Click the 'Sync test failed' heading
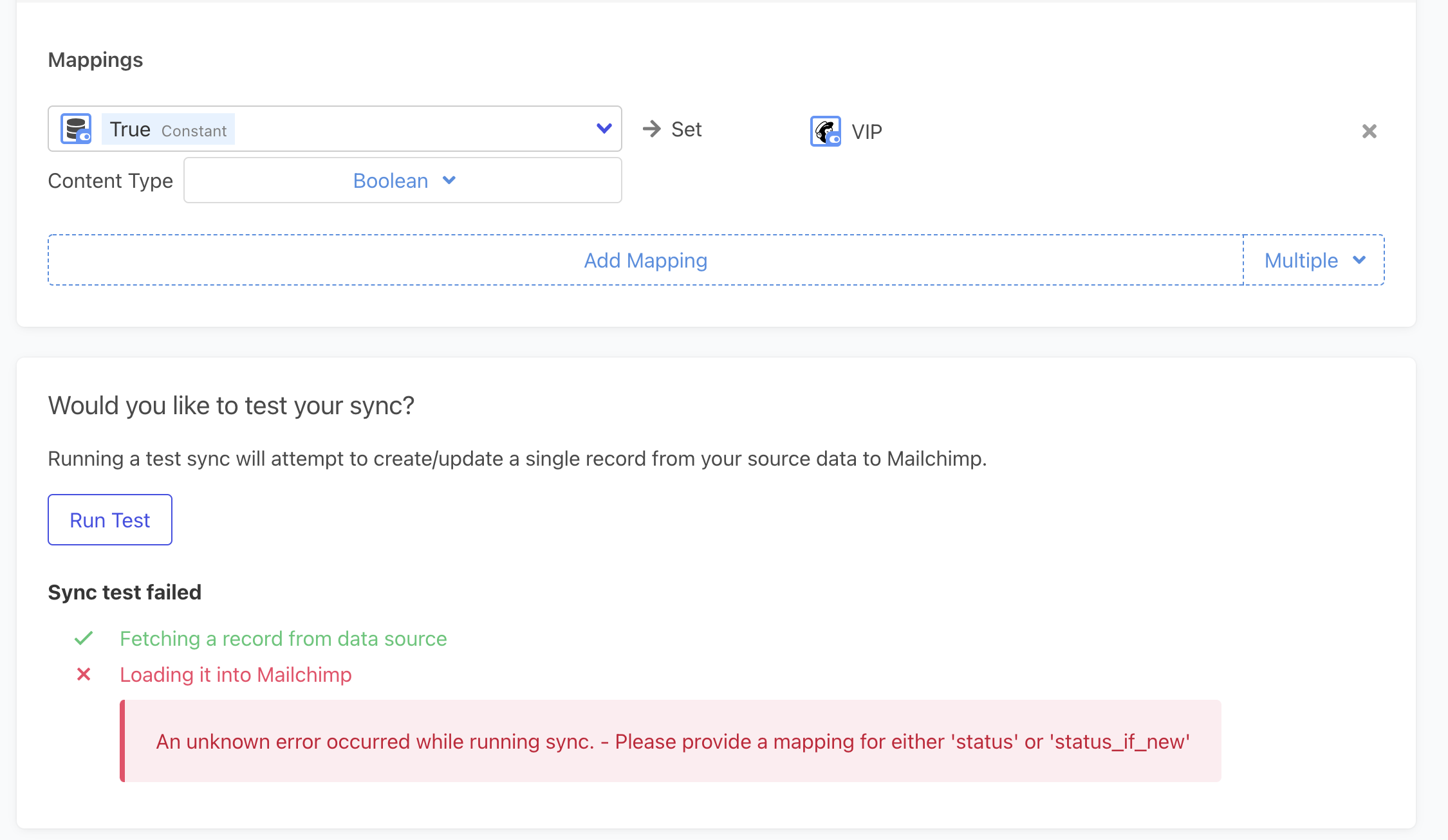 pyautogui.click(x=124, y=592)
